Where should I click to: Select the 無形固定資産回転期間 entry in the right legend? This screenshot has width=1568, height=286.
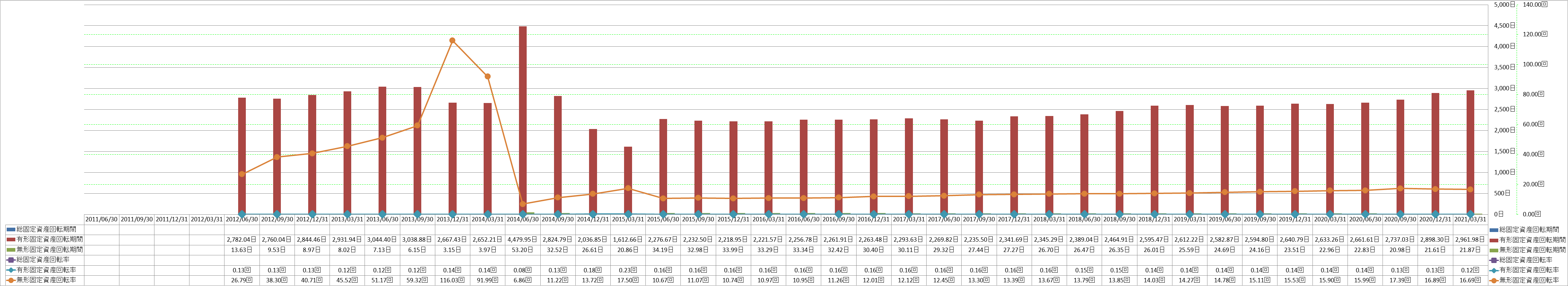click(1528, 250)
